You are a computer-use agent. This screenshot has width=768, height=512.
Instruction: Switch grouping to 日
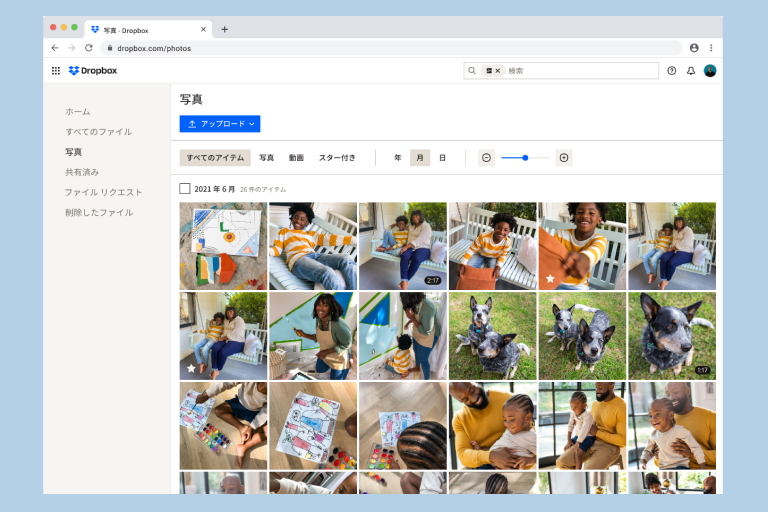(442, 158)
